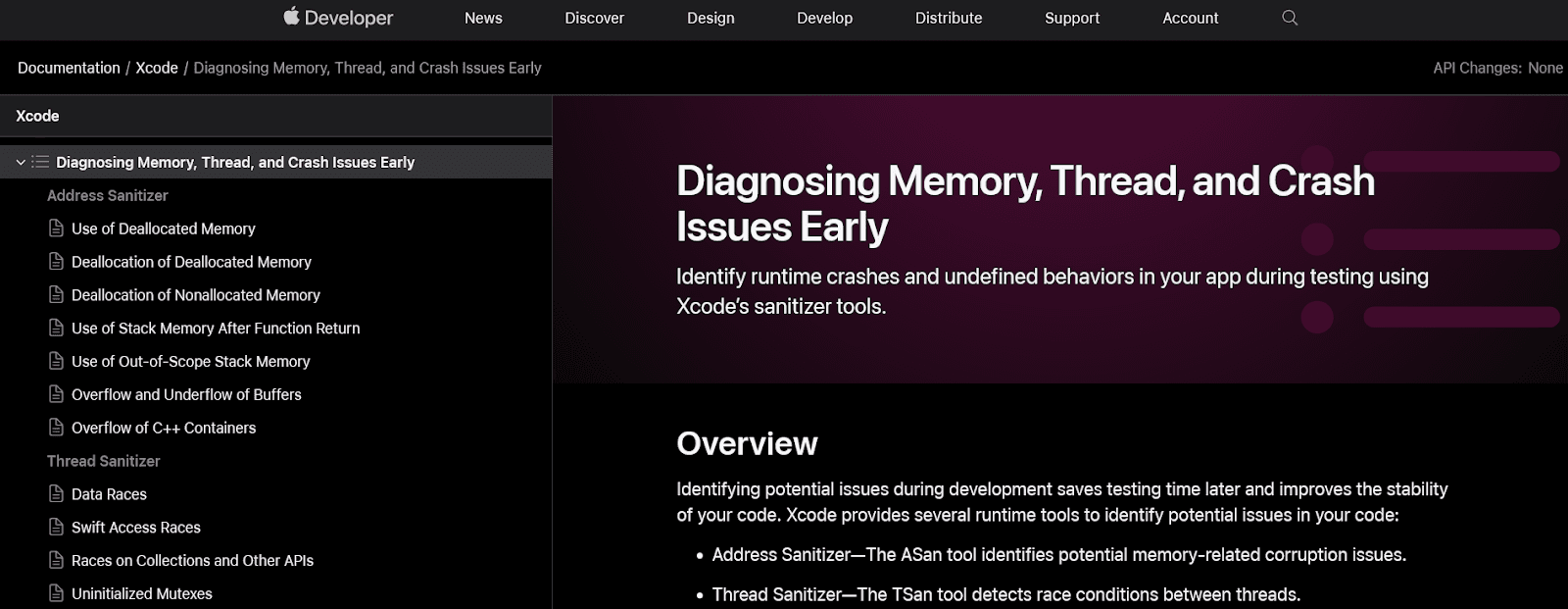Open the News menu item
This screenshot has width=1568, height=609.
tap(483, 18)
